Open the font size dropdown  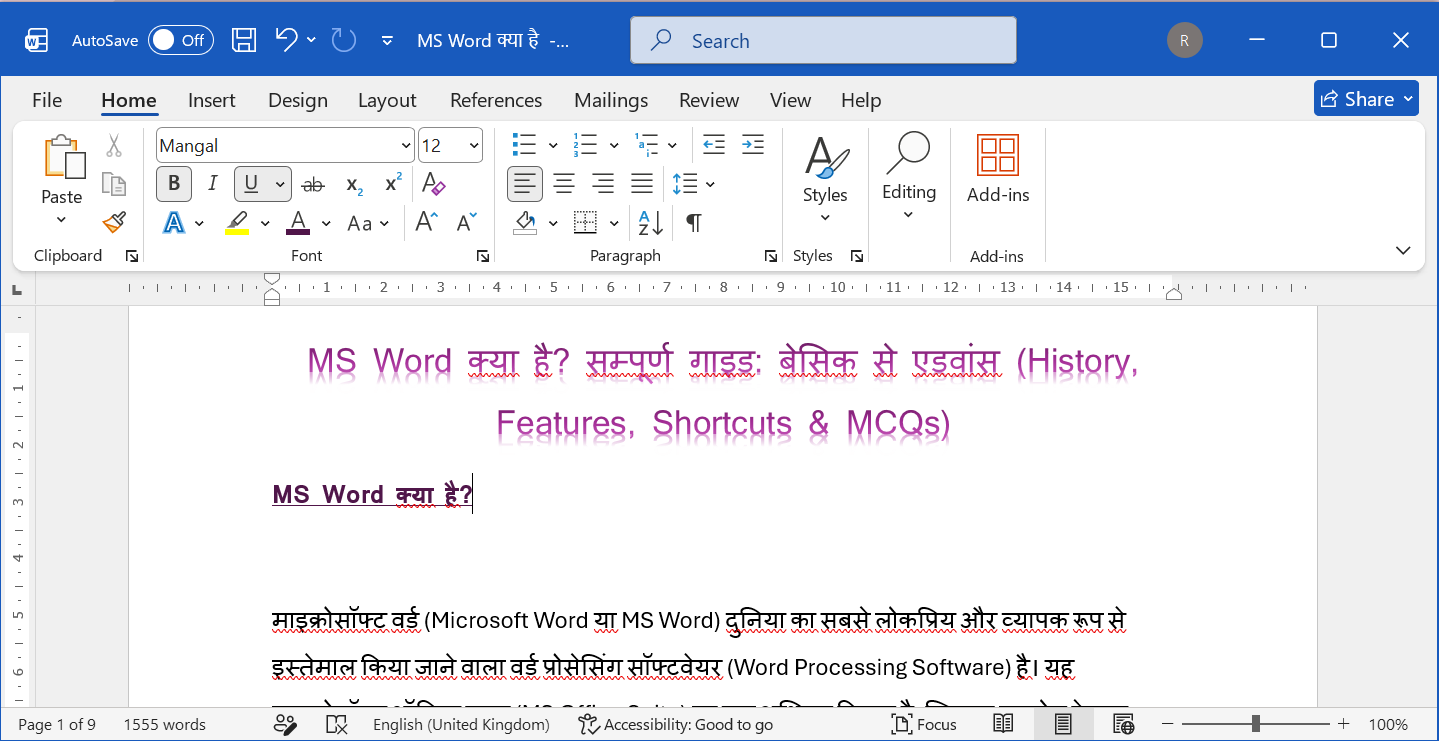point(474,146)
